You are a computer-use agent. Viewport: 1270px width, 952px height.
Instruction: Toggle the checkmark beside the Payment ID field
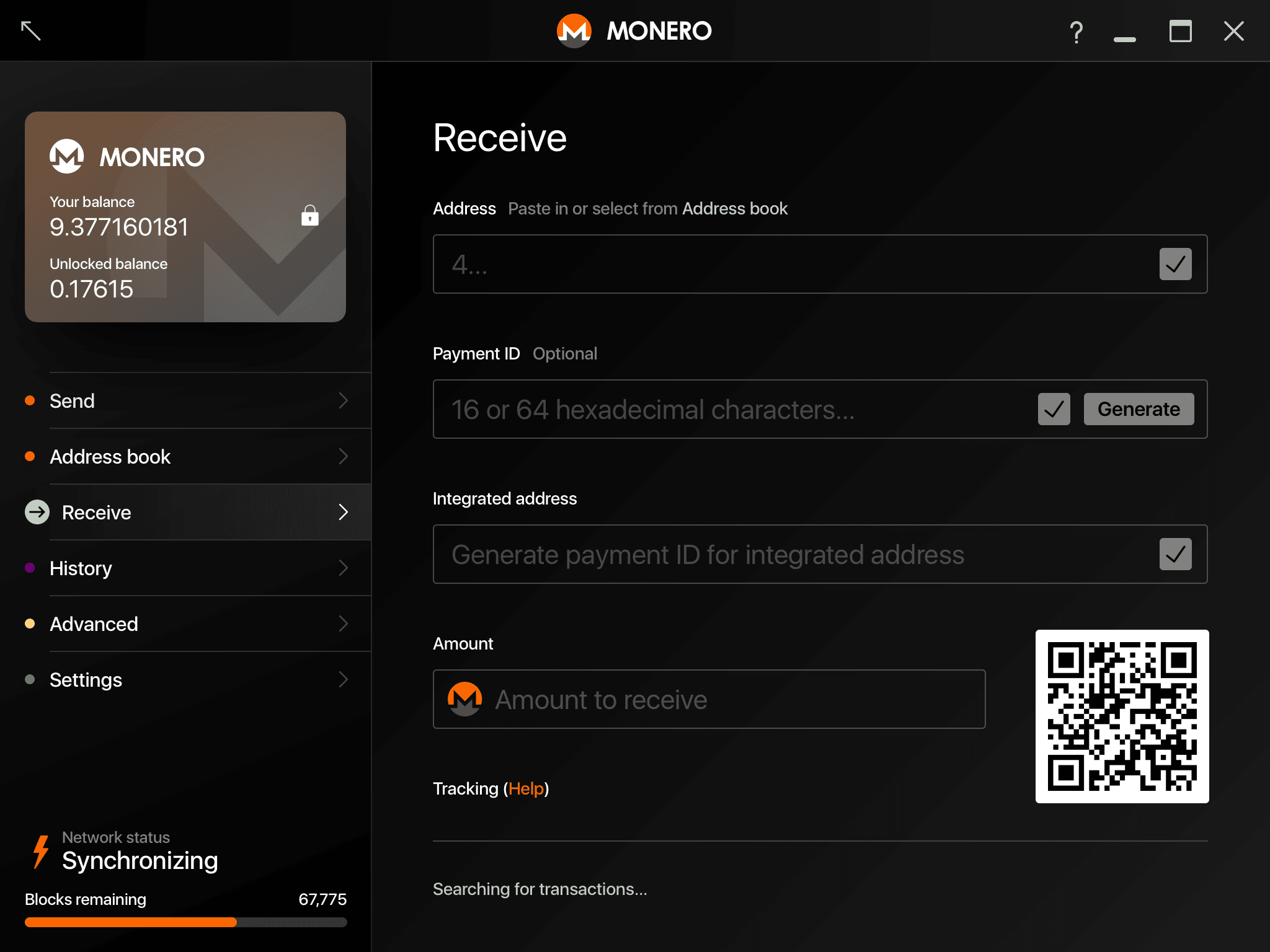pyautogui.click(x=1054, y=409)
